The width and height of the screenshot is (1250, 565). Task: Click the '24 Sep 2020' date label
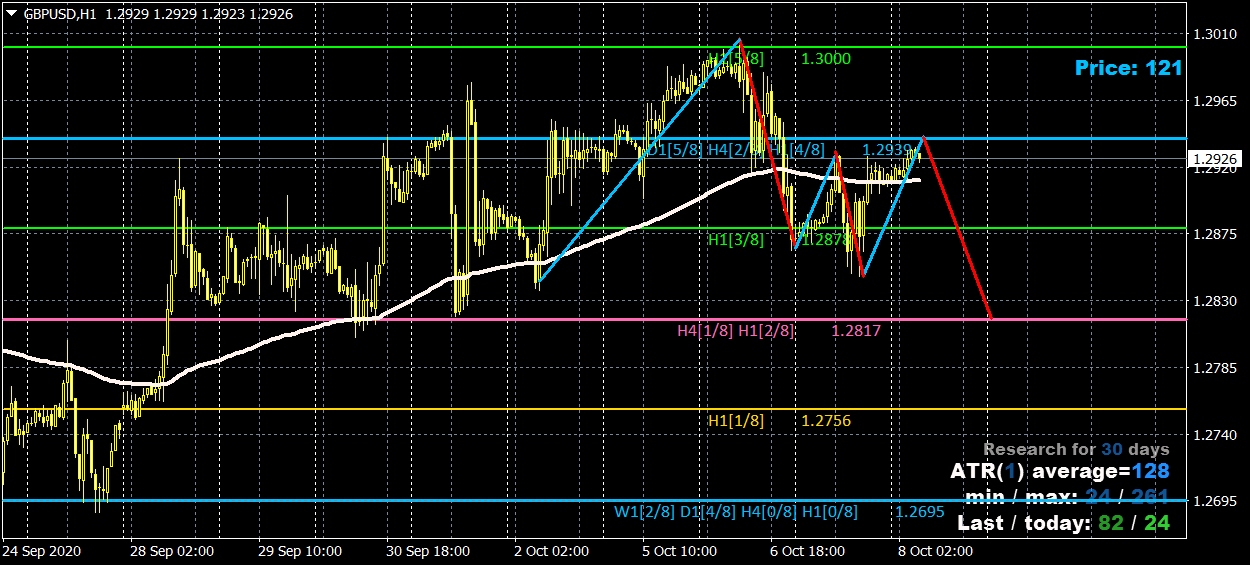pos(41,551)
